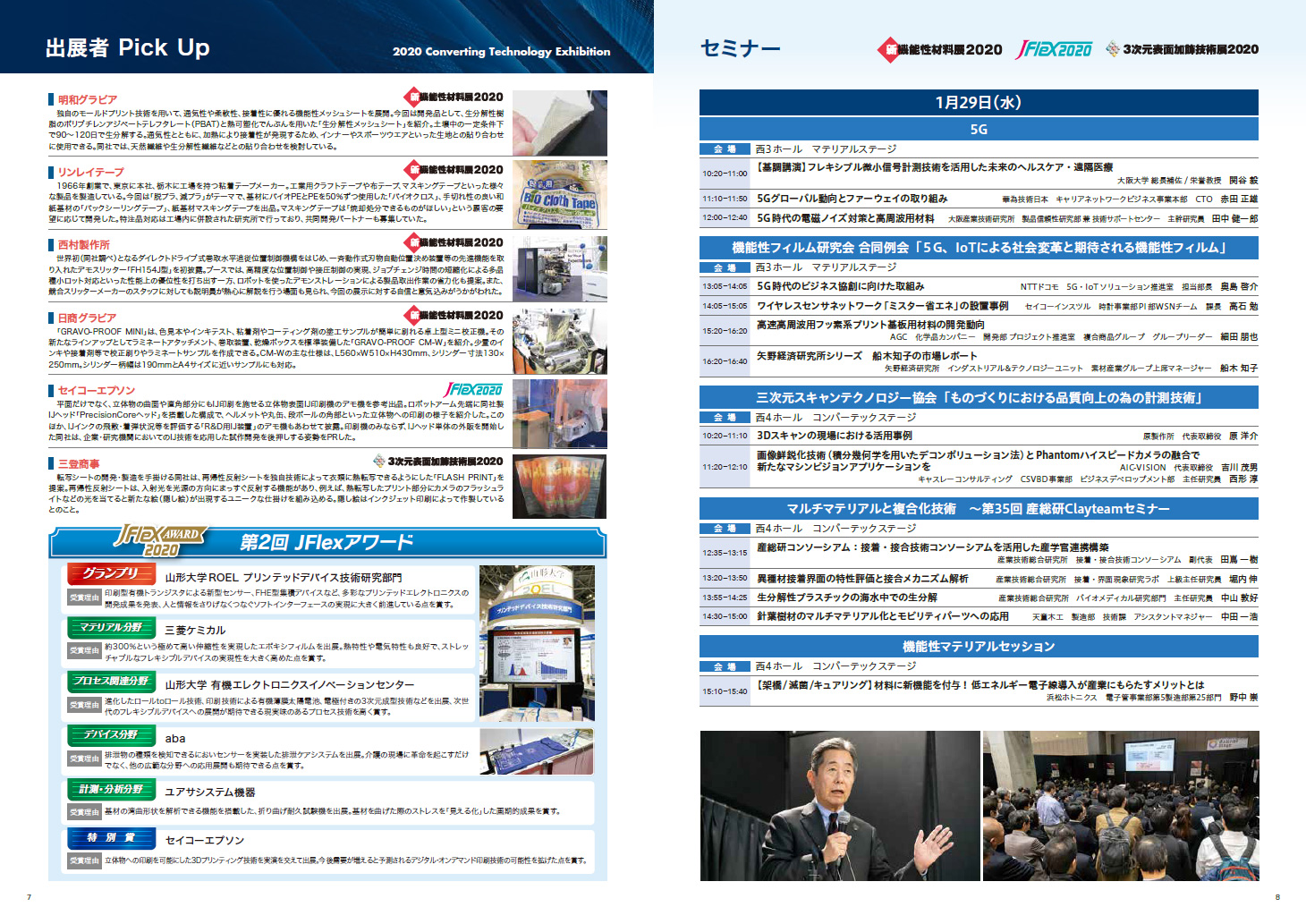Click the 矢野経済研究所シリーズ 船木知子の市場レポート session

click(x=867, y=356)
